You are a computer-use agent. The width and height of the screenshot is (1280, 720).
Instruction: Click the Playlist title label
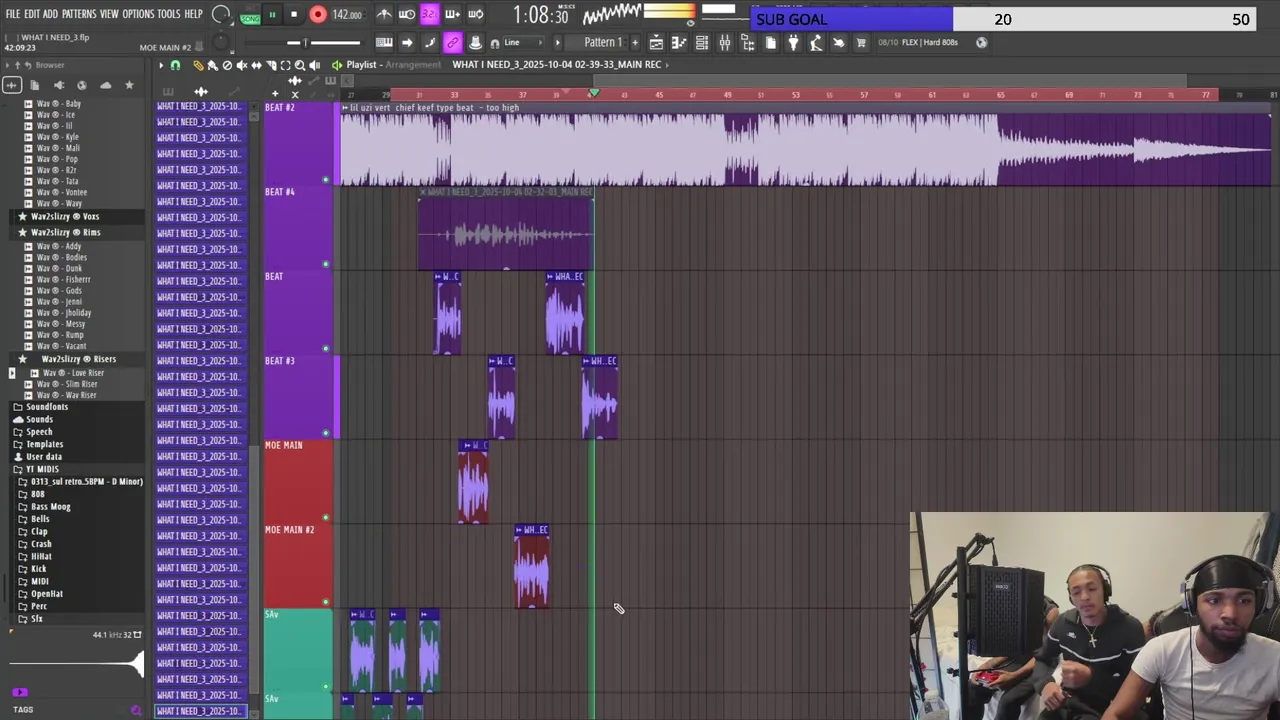coord(362,64)
